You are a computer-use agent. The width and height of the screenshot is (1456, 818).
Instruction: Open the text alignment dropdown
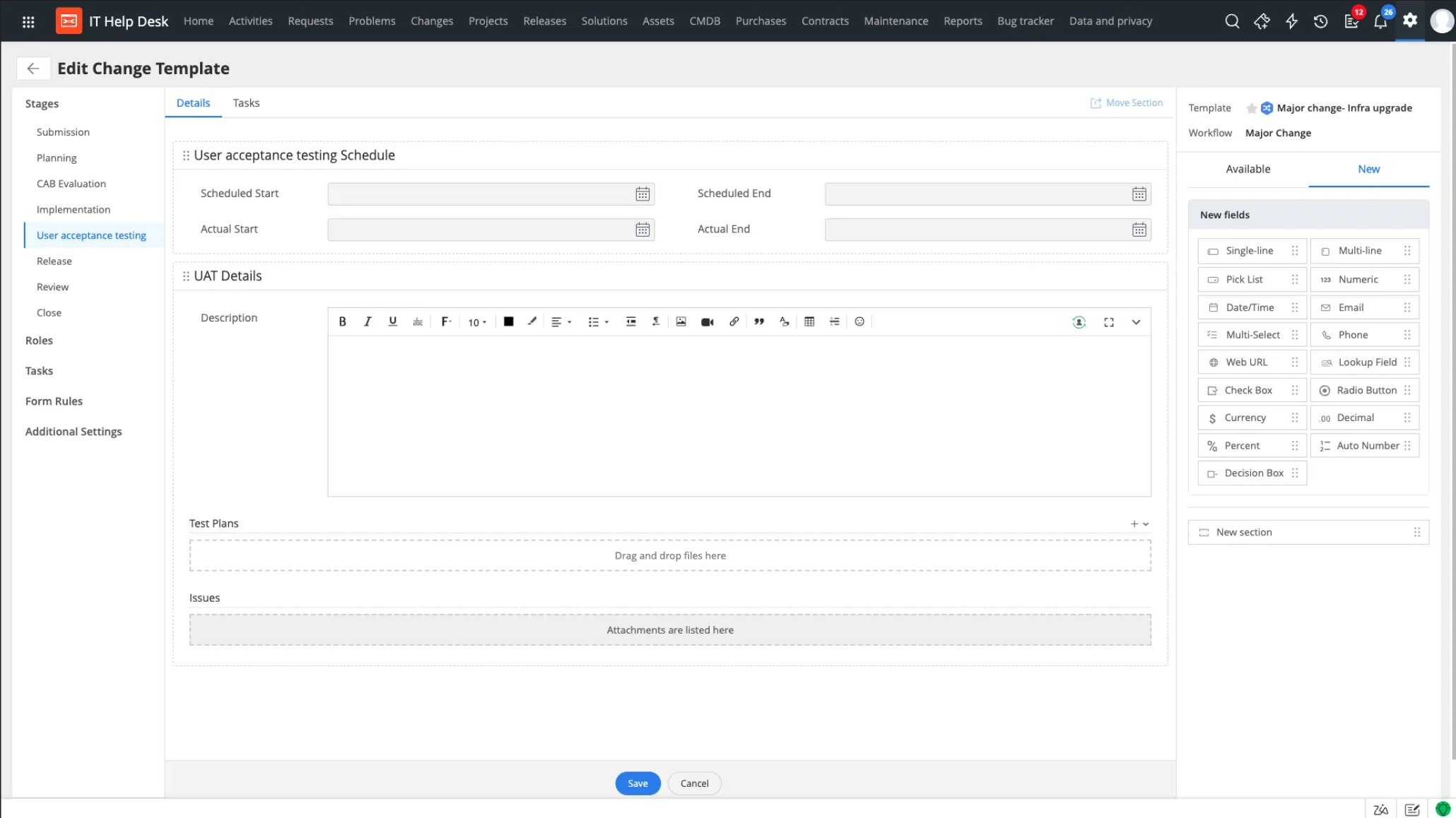pos(560,322)
